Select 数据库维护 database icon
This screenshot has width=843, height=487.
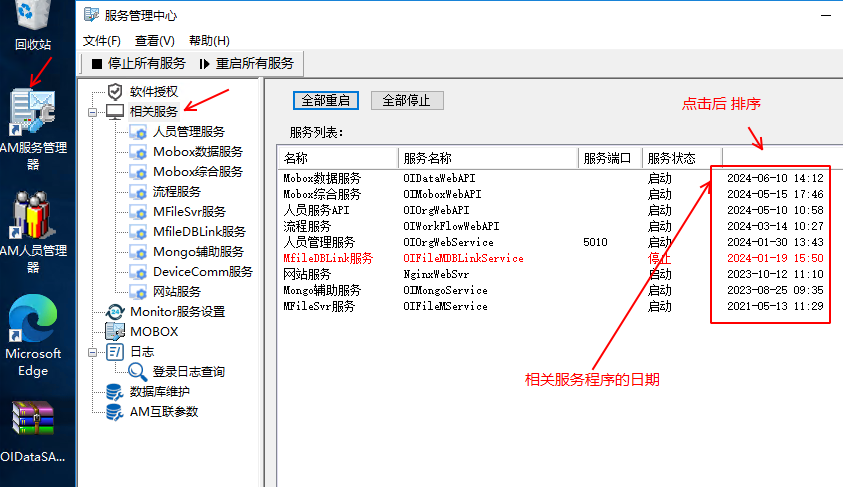116,391
